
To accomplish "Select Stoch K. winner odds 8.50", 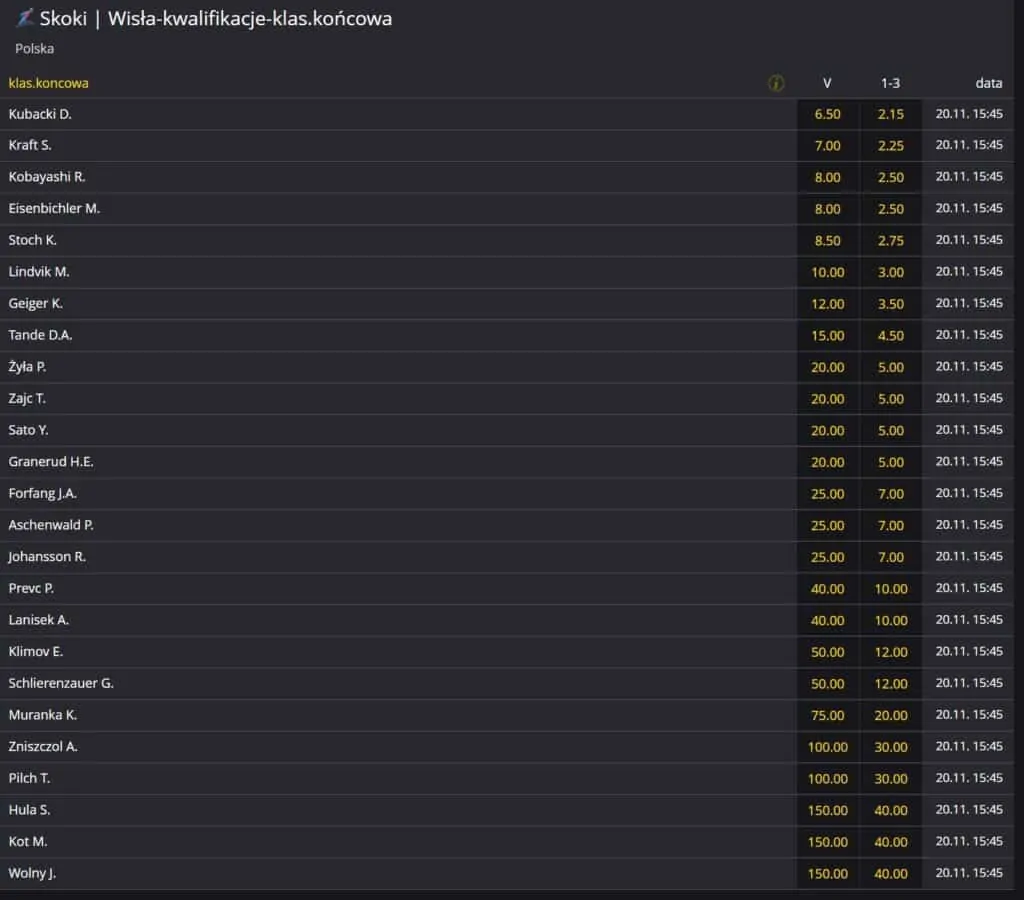I will tap(827, 240).
